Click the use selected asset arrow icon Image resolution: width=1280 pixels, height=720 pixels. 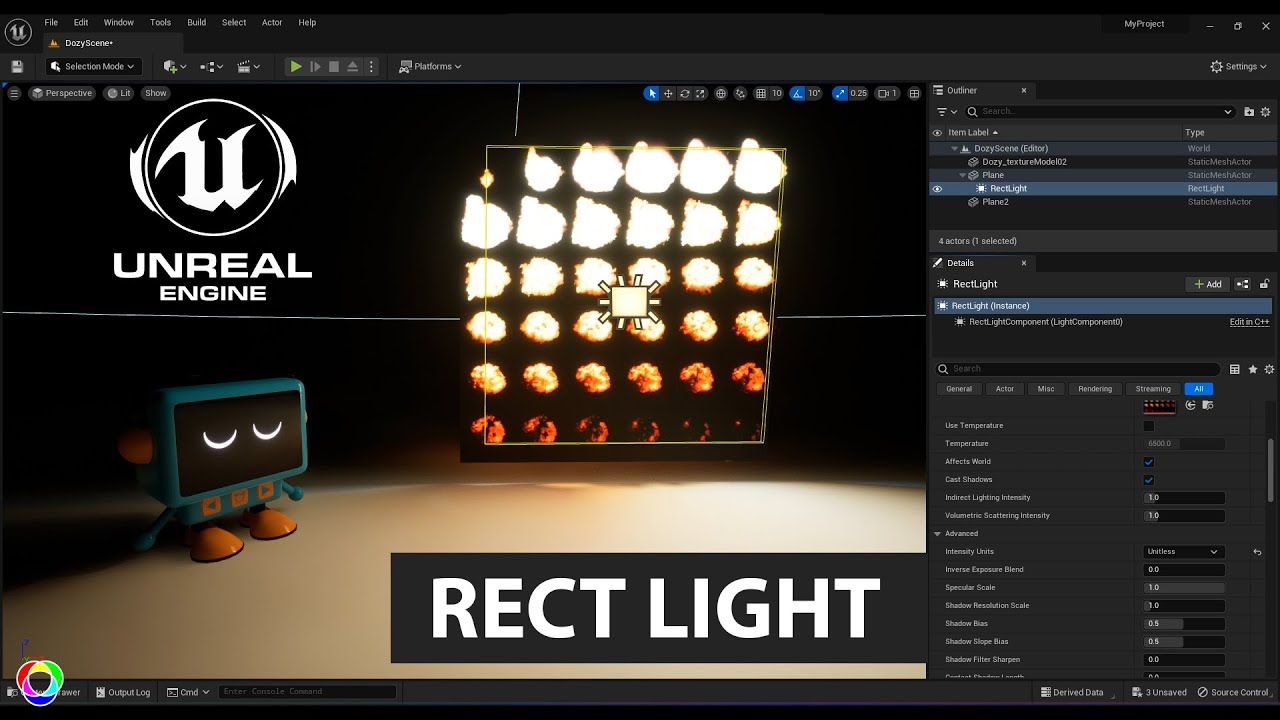click(1190, 405)
